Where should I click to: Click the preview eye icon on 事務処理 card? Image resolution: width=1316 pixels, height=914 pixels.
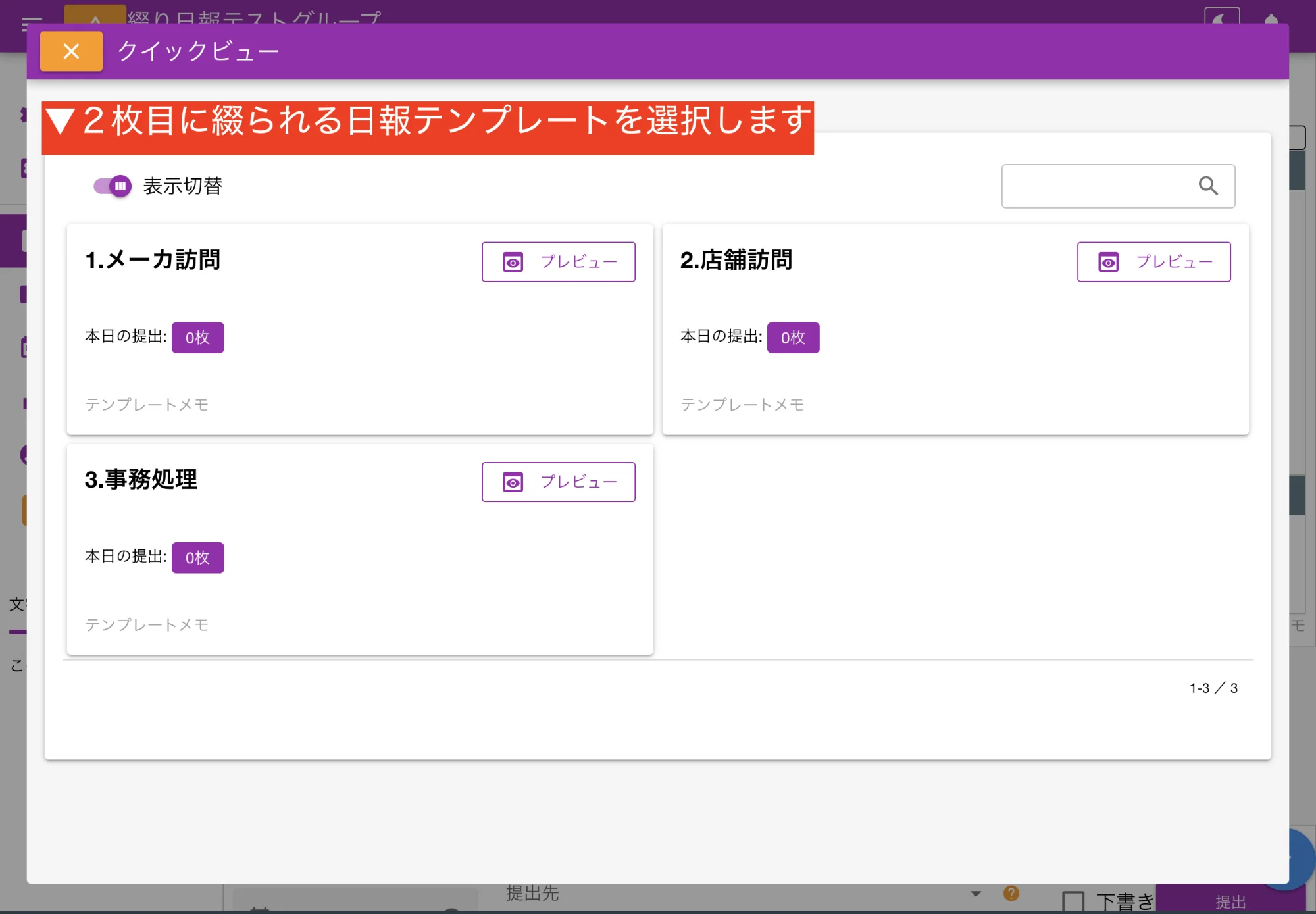coord(512,481)
